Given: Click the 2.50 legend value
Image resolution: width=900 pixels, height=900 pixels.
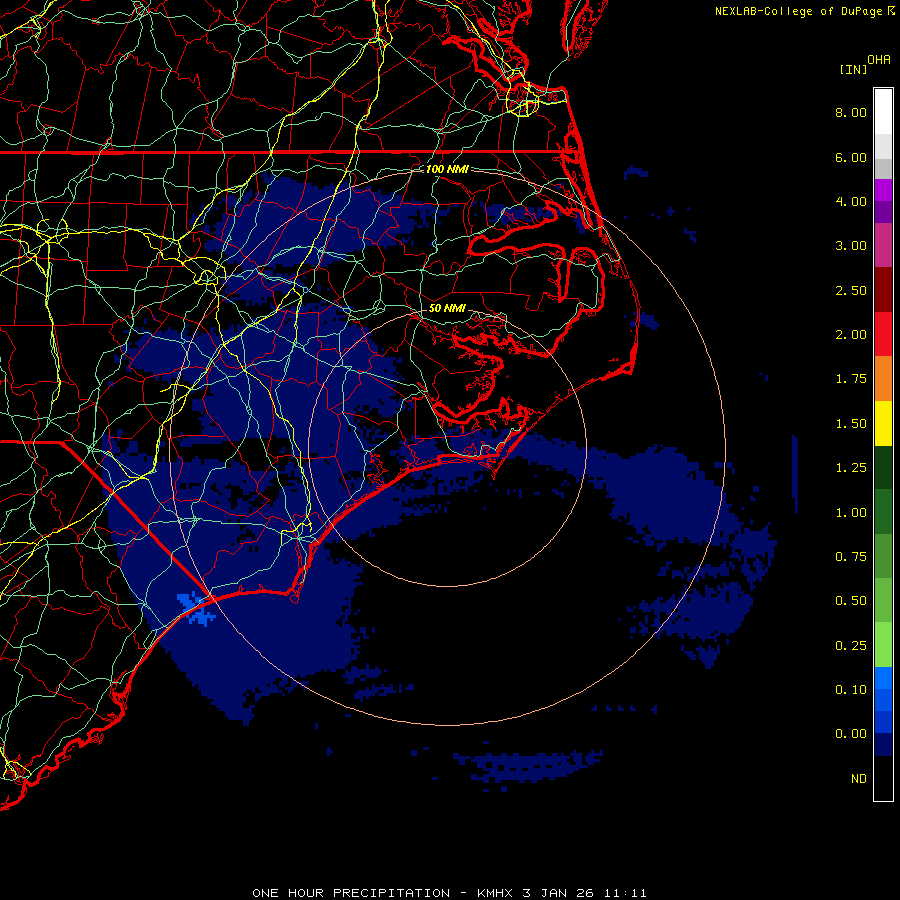Looking at the screenshot, I should pos(851,290).
